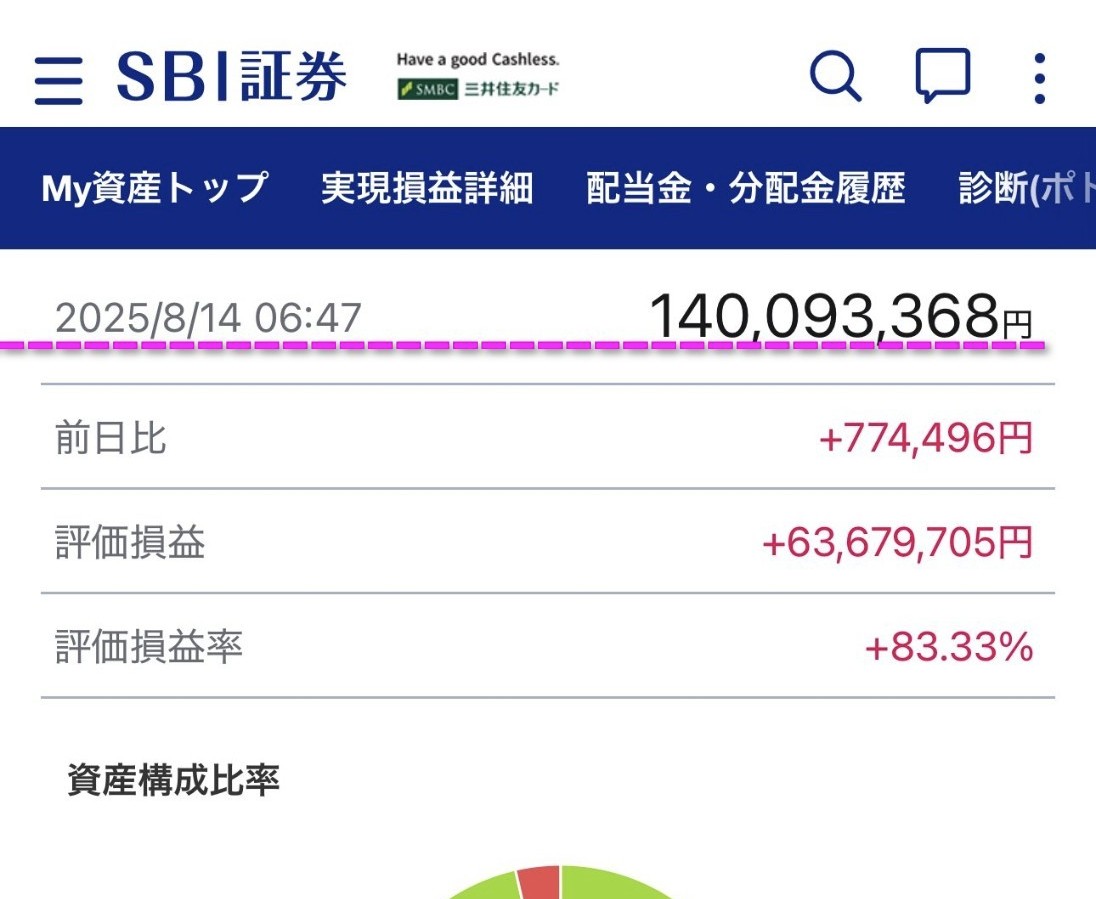Viewport: 1096px width, 899px height.
Task: Select the 前日比 row
Action: [x=548, y=437]
